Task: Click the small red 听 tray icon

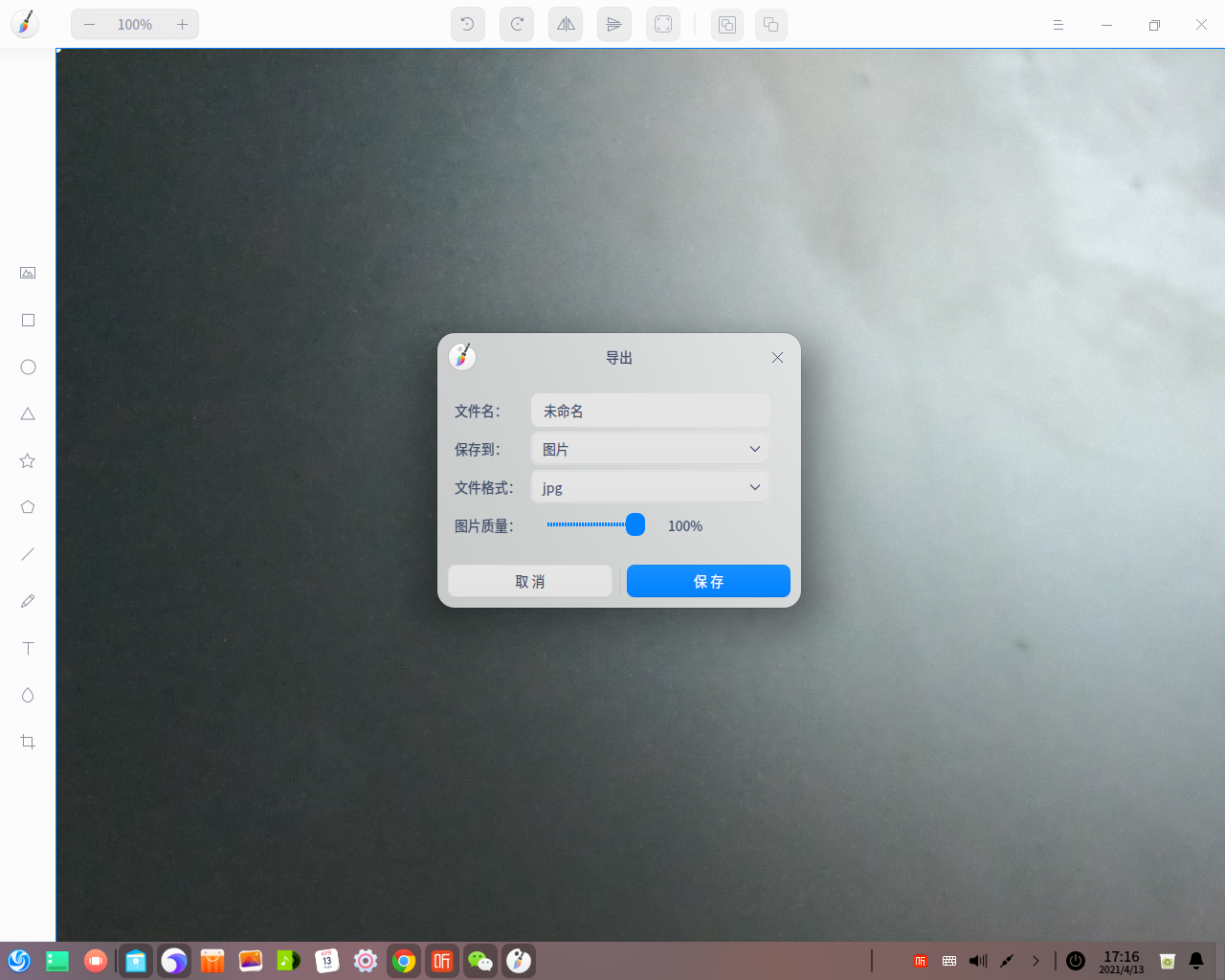Action: point(921,961)
